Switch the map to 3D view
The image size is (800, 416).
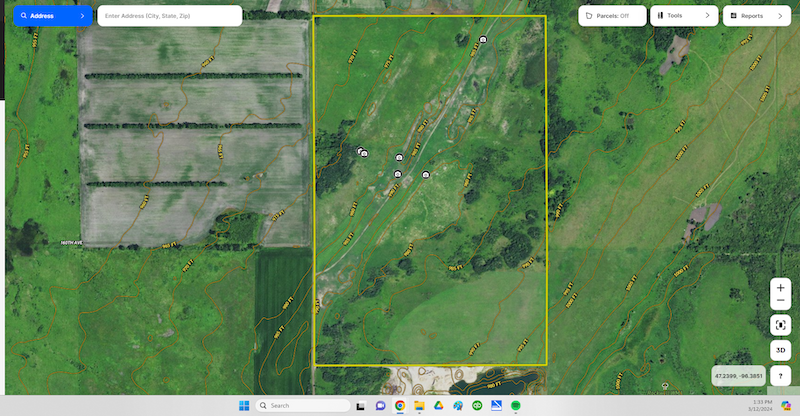780,351
